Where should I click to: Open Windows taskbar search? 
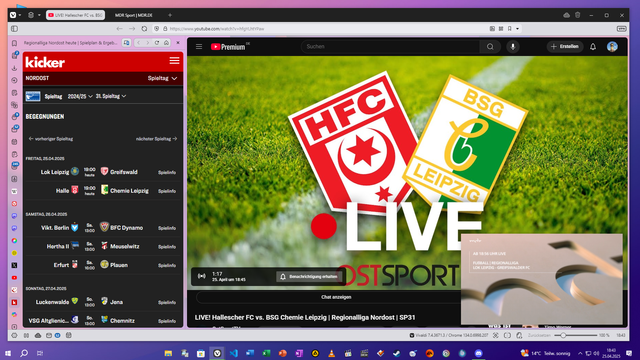point(24,353)
